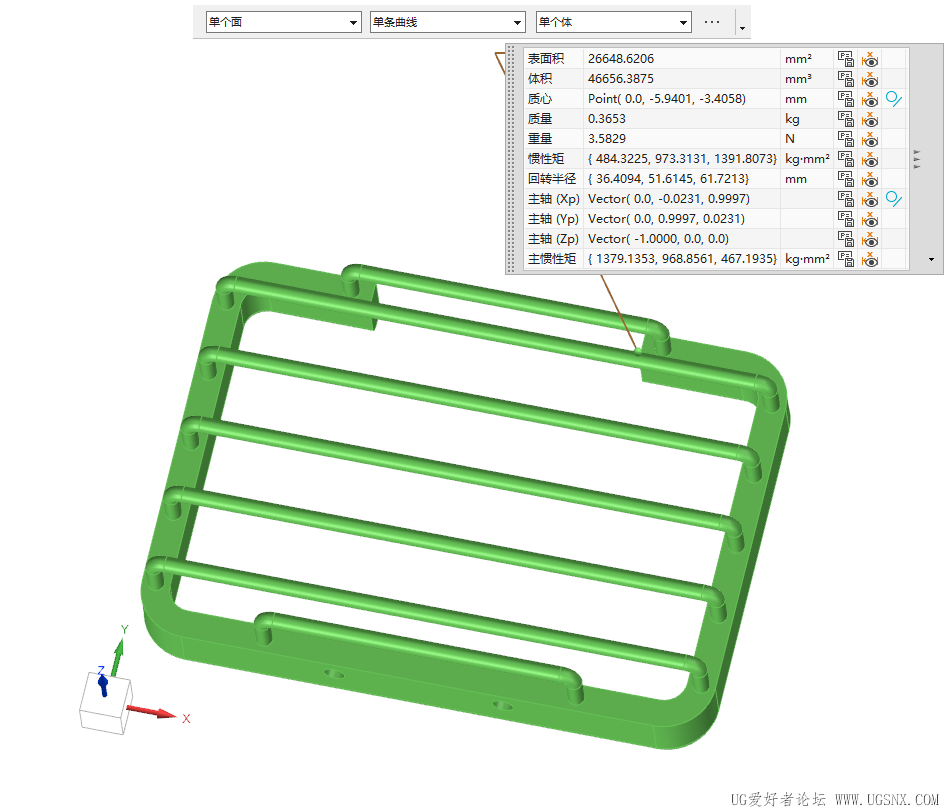Click the triple-arrow expander on panel side
This screenshot has width=944, height=812.
point(917,159)
